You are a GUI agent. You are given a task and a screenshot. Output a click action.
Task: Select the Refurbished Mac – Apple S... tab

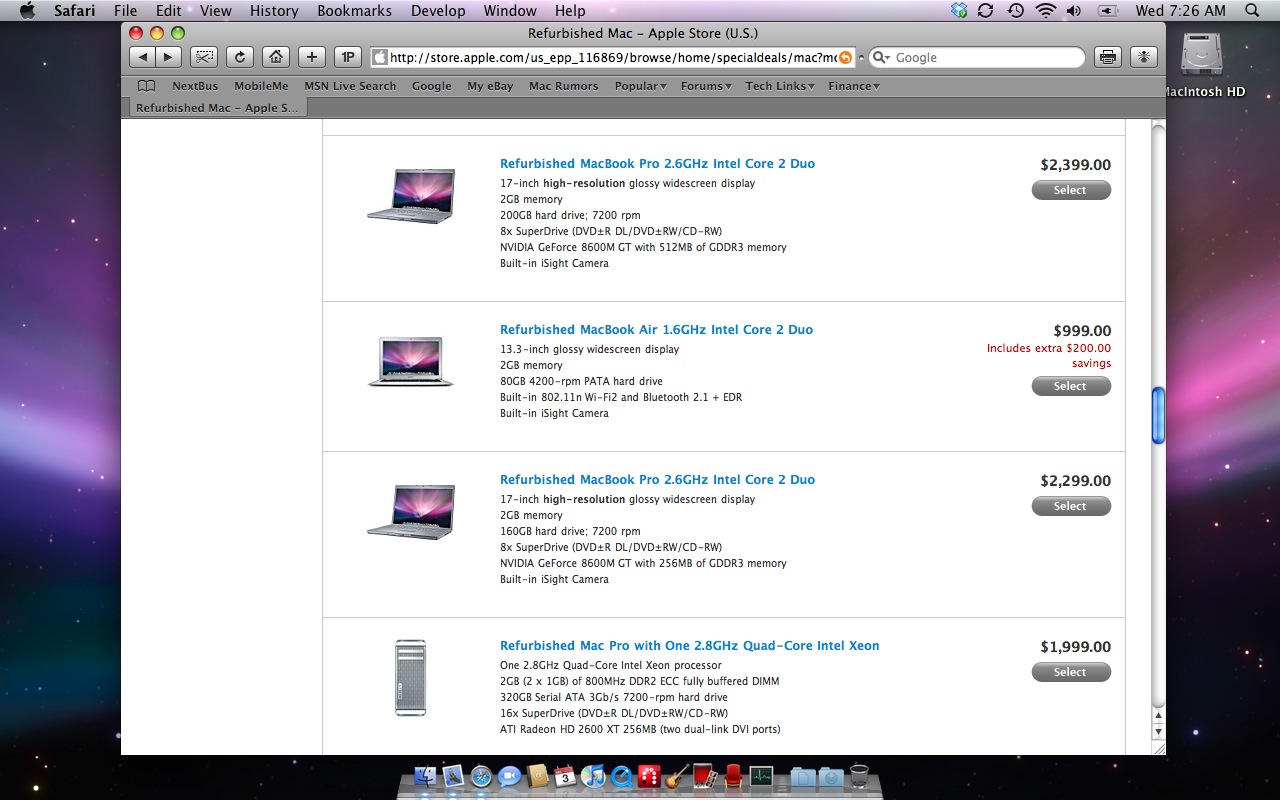click(x=217, y=108)
